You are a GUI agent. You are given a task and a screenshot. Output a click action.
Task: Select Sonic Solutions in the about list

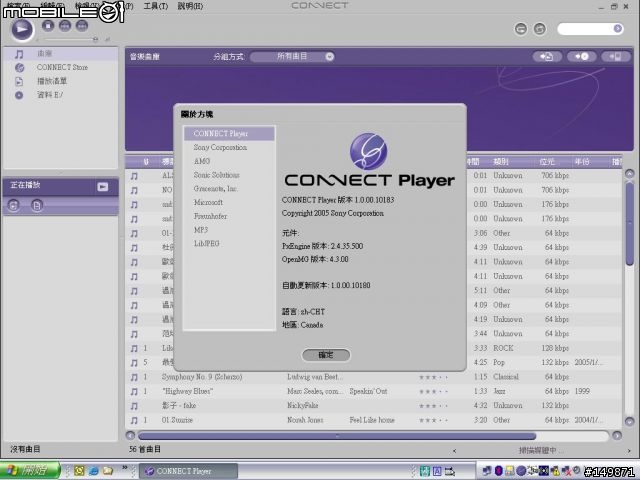click(x=229, y=175)
